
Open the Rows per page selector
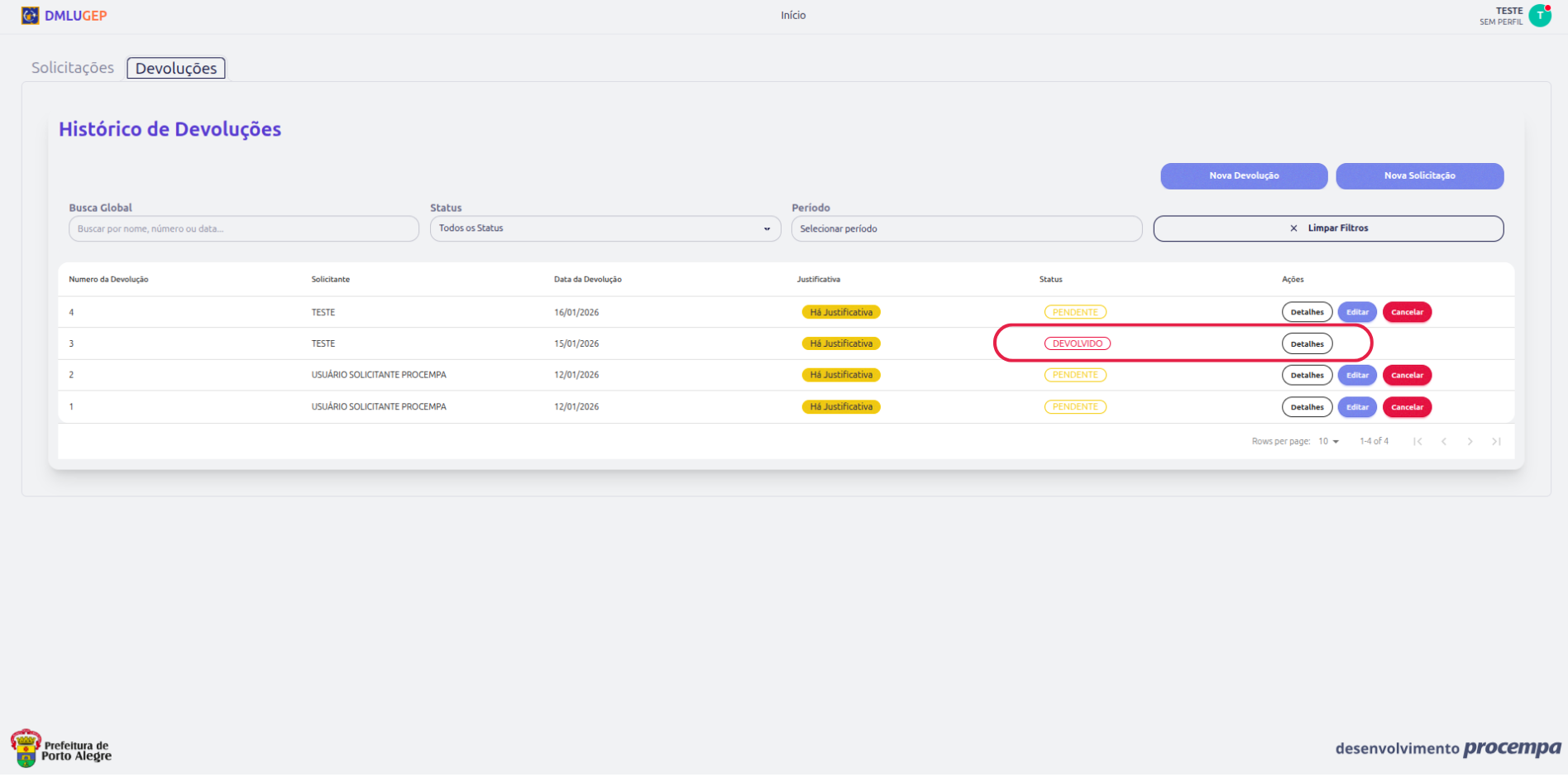(x=1328, y=442)
